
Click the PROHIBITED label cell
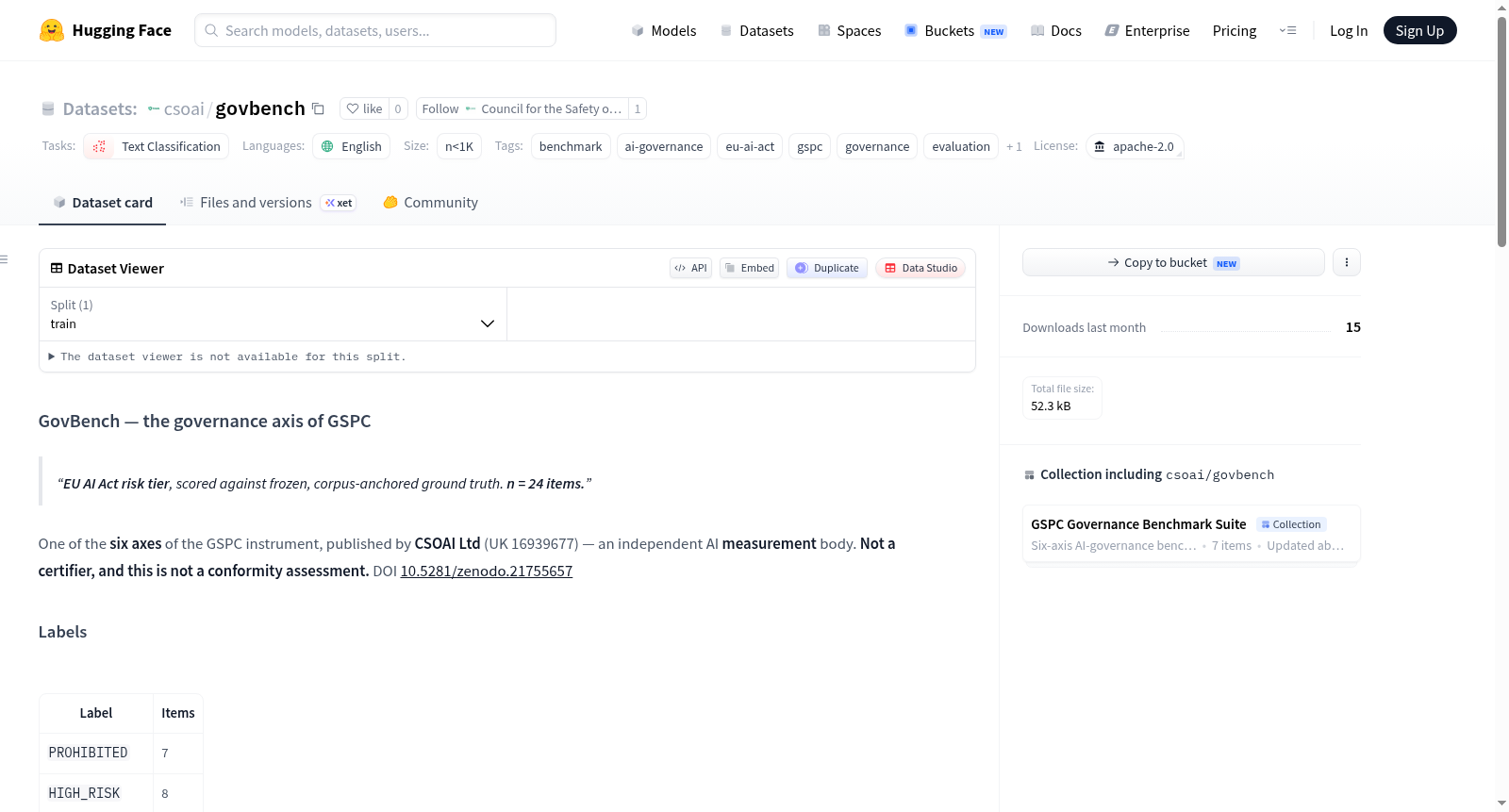96,753
